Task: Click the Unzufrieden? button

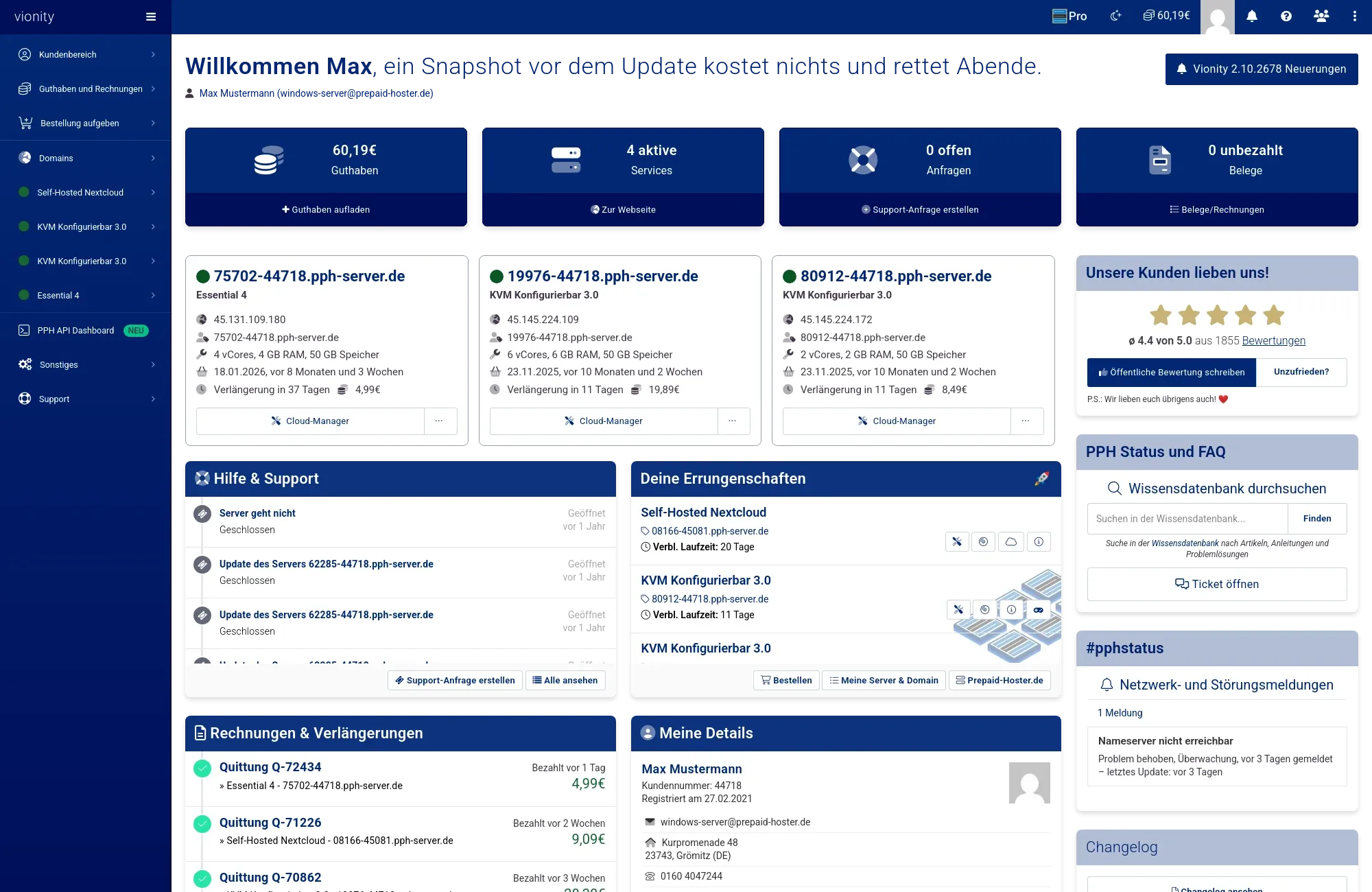Action: (1301, 373)
